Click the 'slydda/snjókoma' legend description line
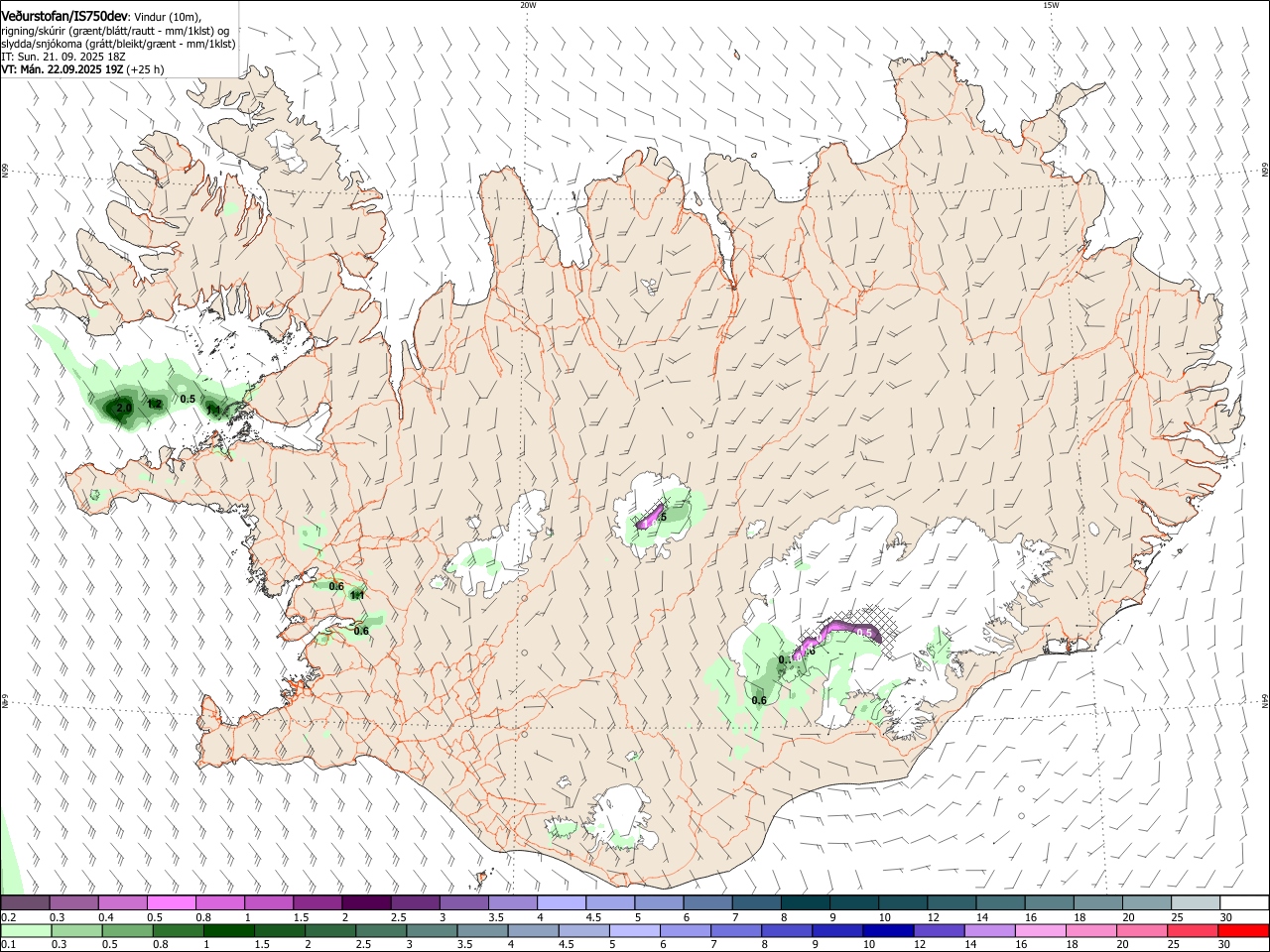Viewport: 1270px width, 952px height. pyautogui.click(x=118, y=44)
